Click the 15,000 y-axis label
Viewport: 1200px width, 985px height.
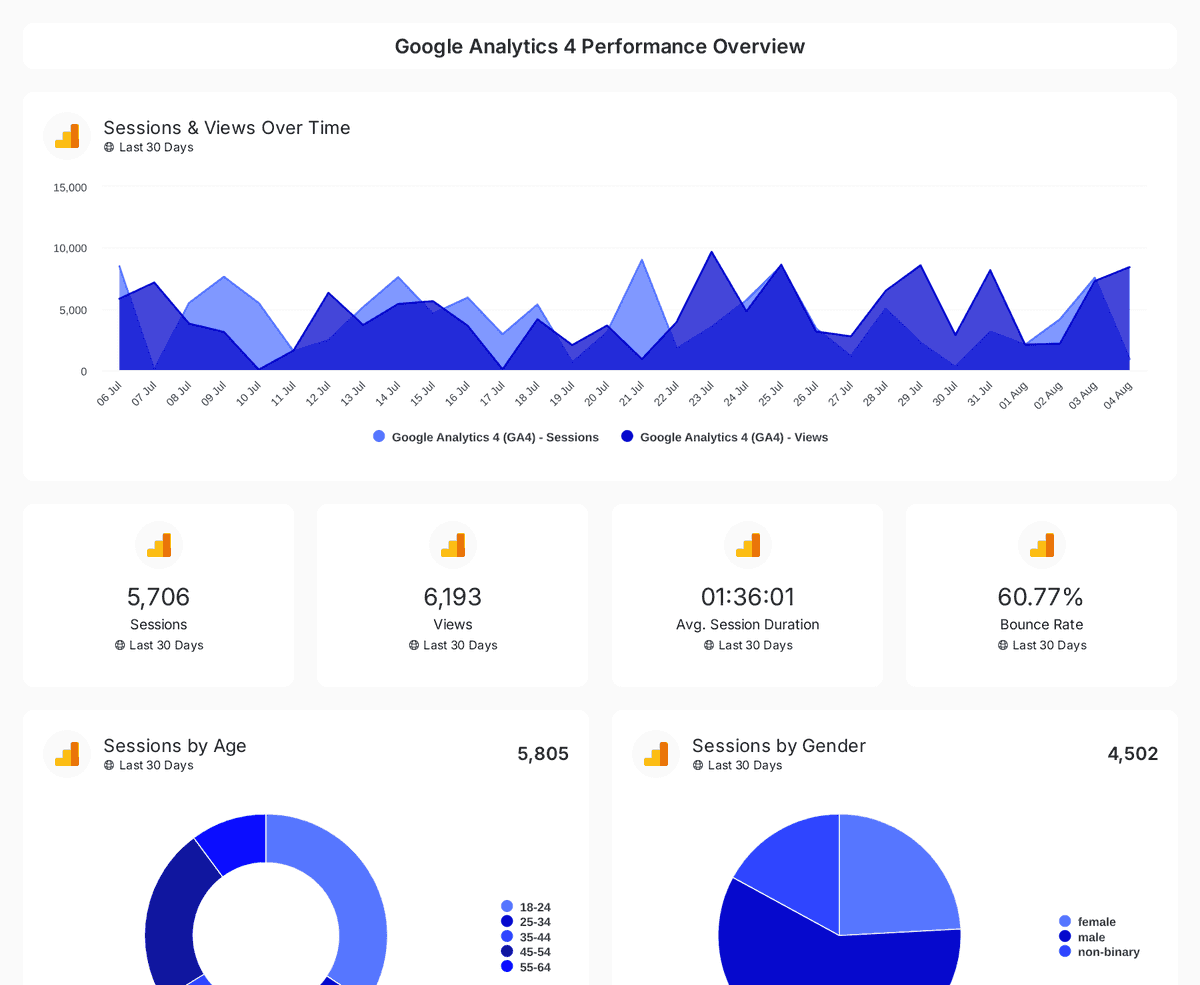pyautogui.click(x=70, y=187)
